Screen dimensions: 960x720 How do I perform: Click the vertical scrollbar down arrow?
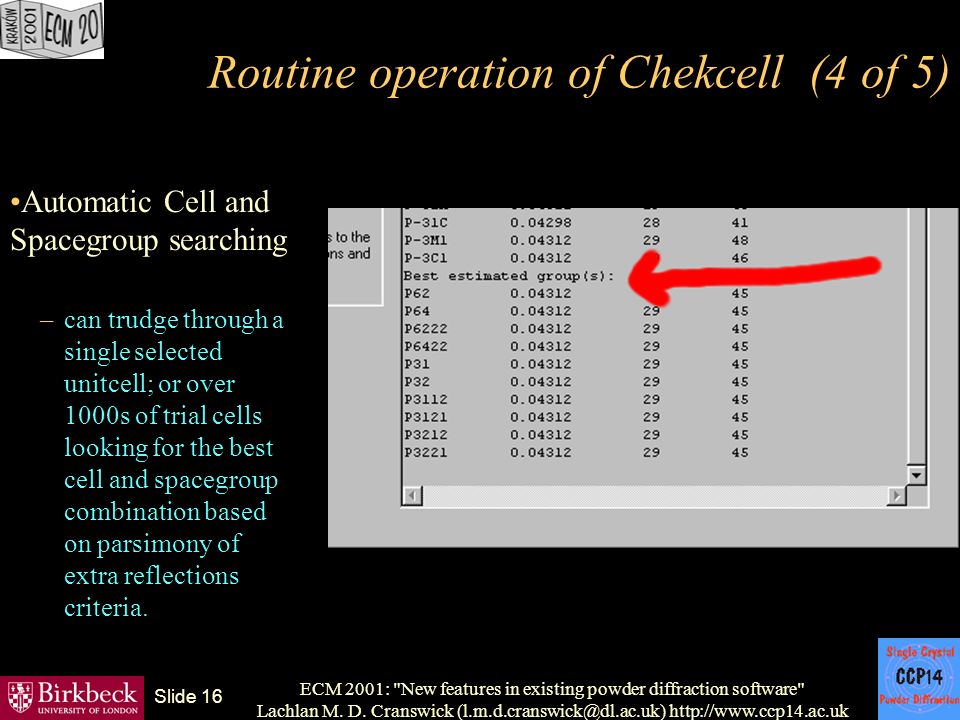click(917, 475)
